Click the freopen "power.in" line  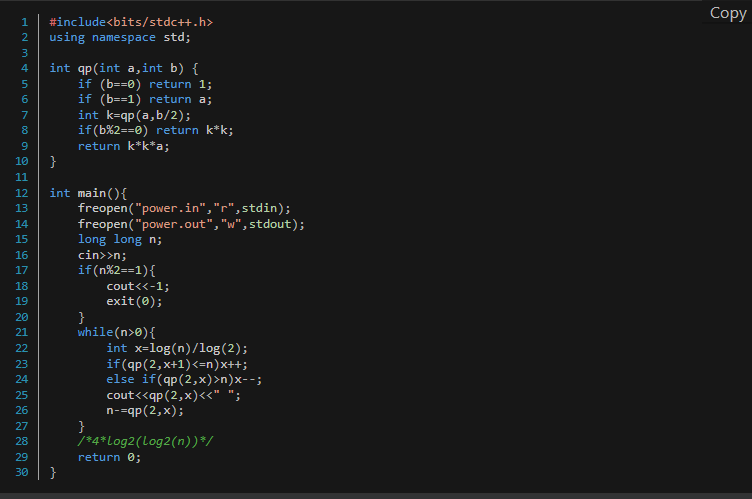pyautogui.click(x=184, y=208)
